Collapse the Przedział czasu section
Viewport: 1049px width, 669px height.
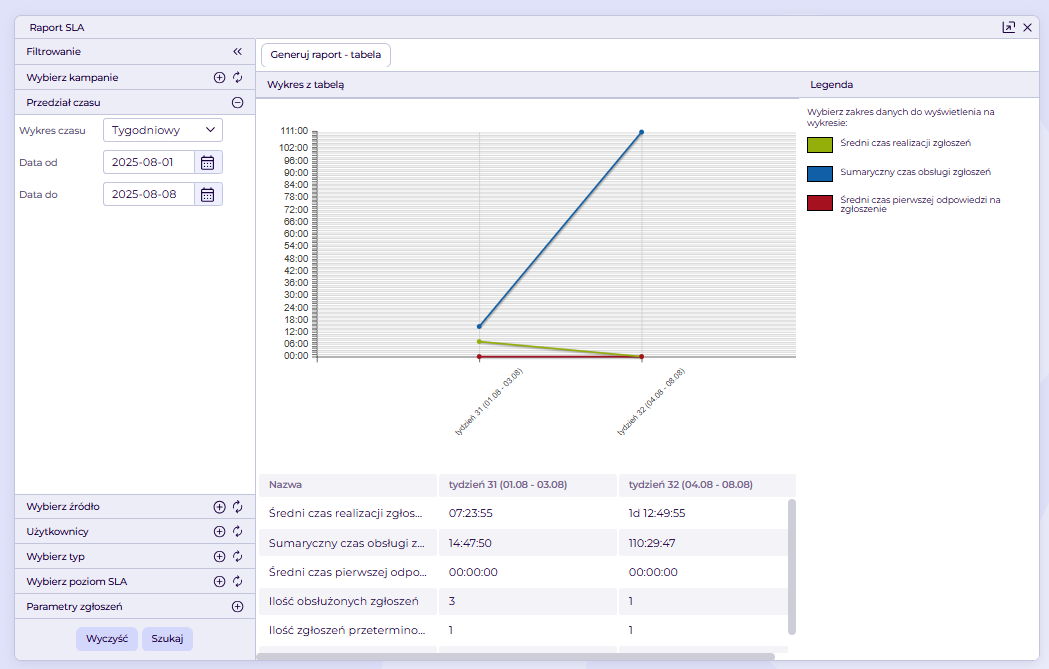pos(237,103)
